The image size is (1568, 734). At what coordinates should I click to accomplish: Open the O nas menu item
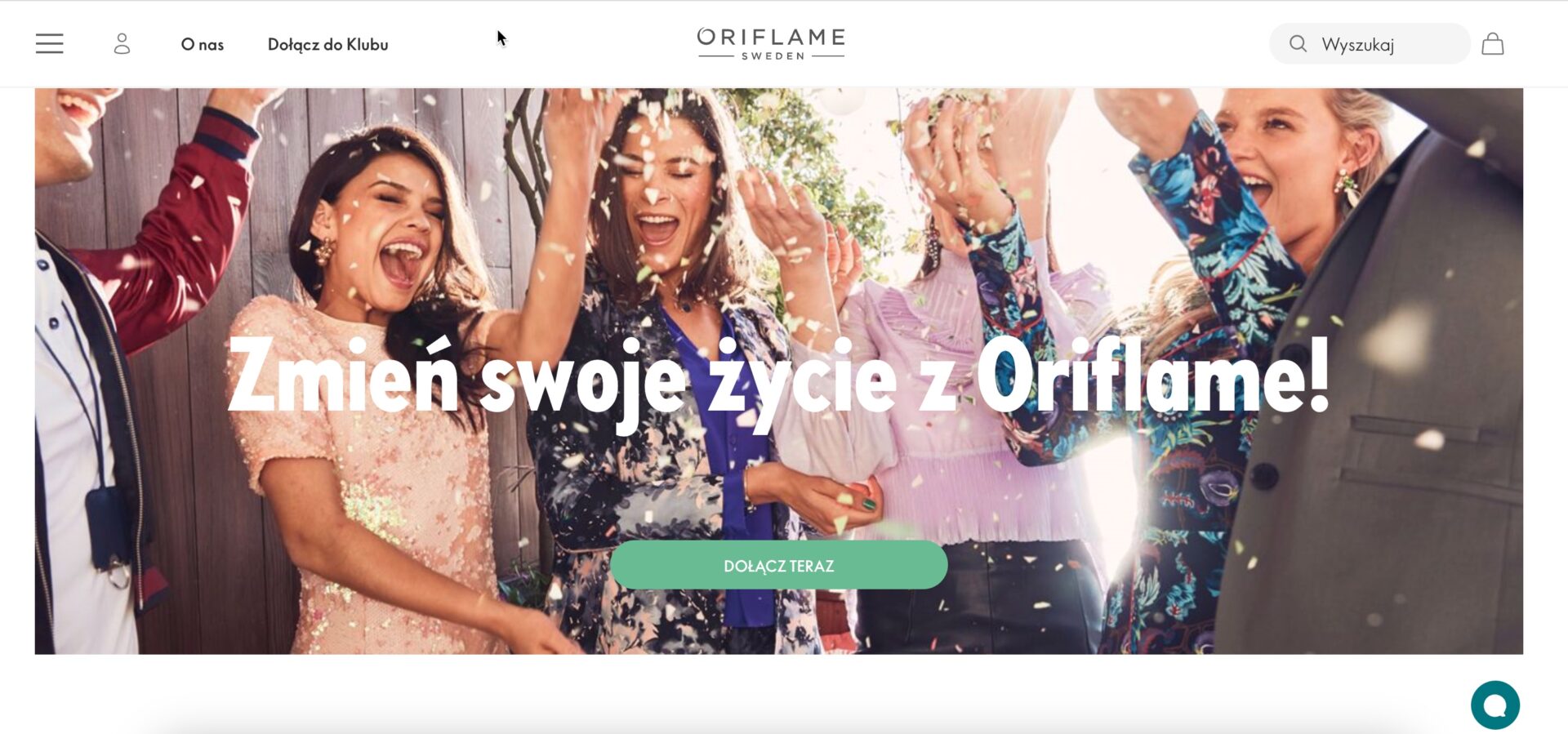click(x=203, y=45)
